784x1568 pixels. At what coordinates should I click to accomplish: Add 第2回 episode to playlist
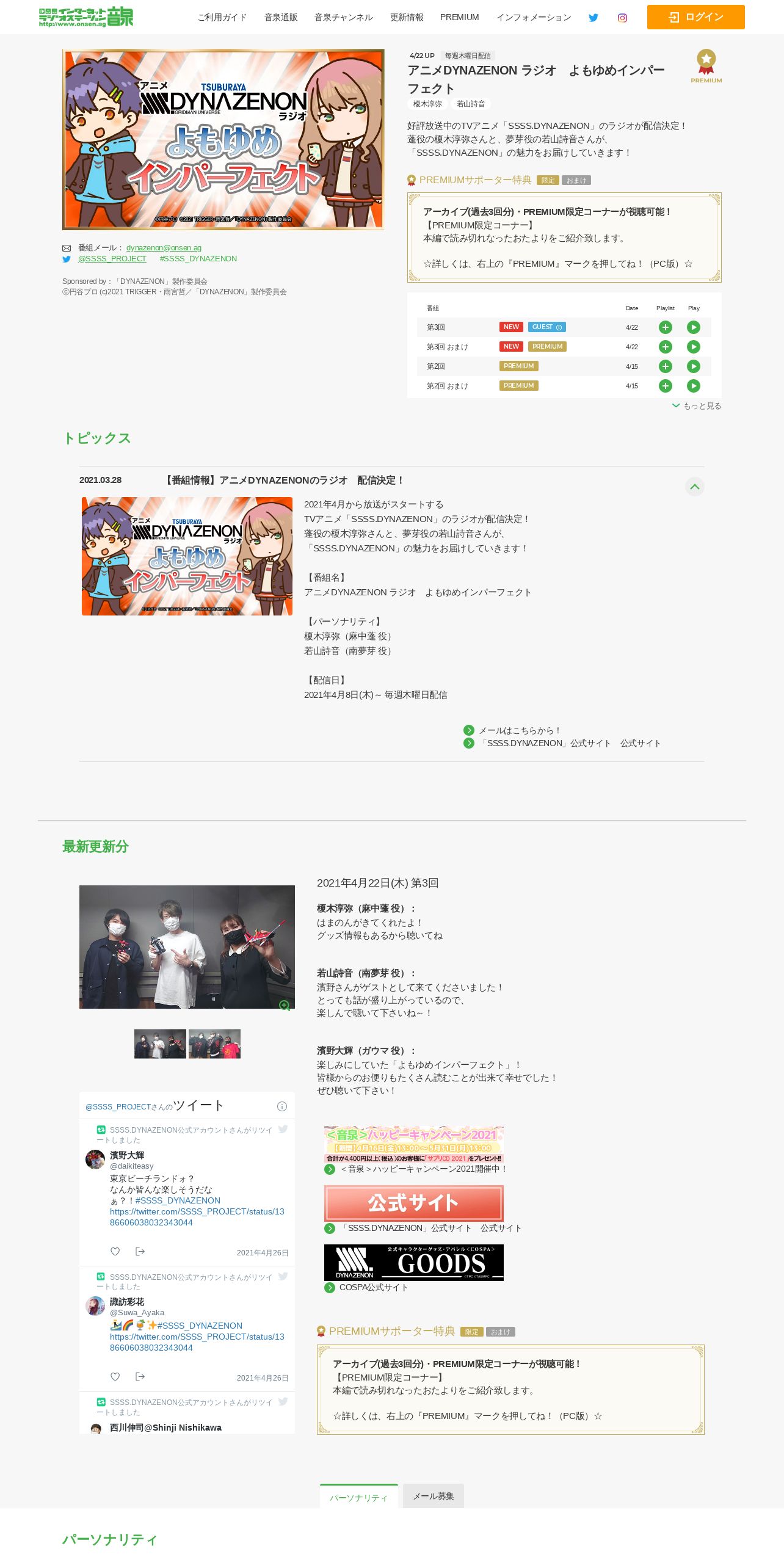click(666, 366)
